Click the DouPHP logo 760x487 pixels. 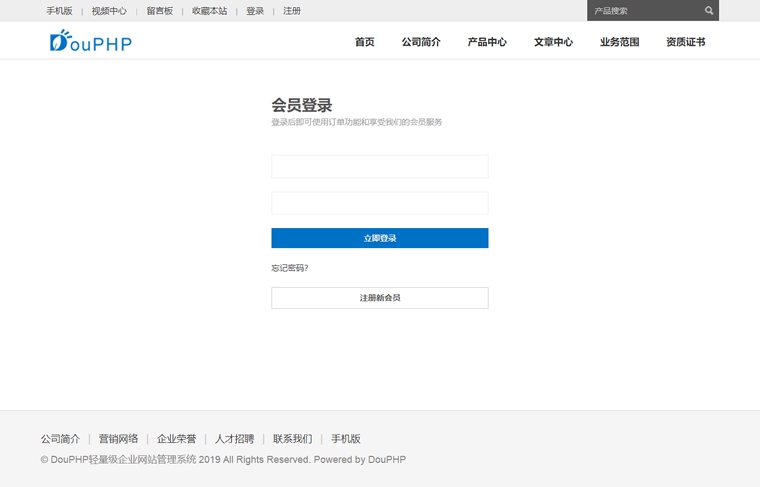(x=90, y=42)
